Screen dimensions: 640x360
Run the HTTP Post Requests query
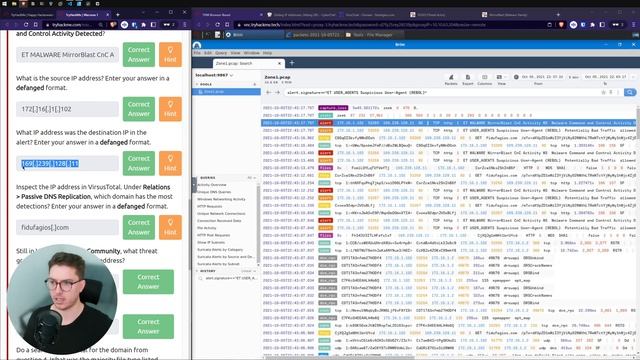point(213,235)
